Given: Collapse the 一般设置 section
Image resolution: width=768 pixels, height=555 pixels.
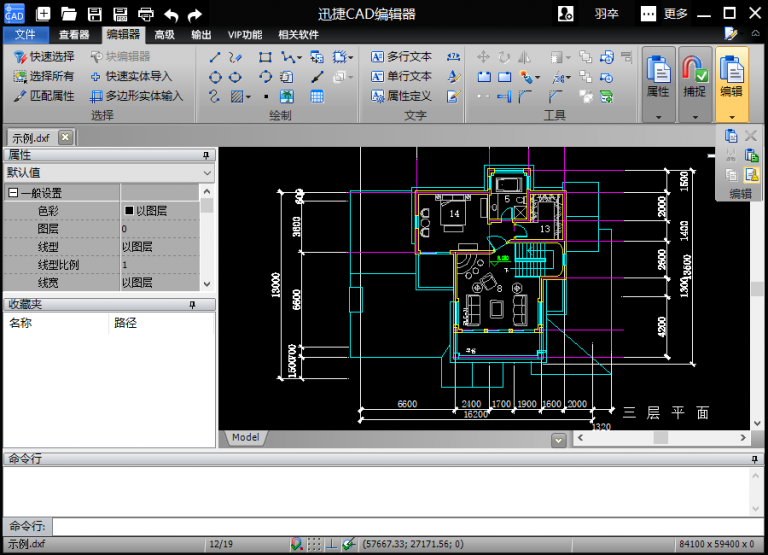Looking at the screenshot, I should pyautogui.click(x=13, y=193).
